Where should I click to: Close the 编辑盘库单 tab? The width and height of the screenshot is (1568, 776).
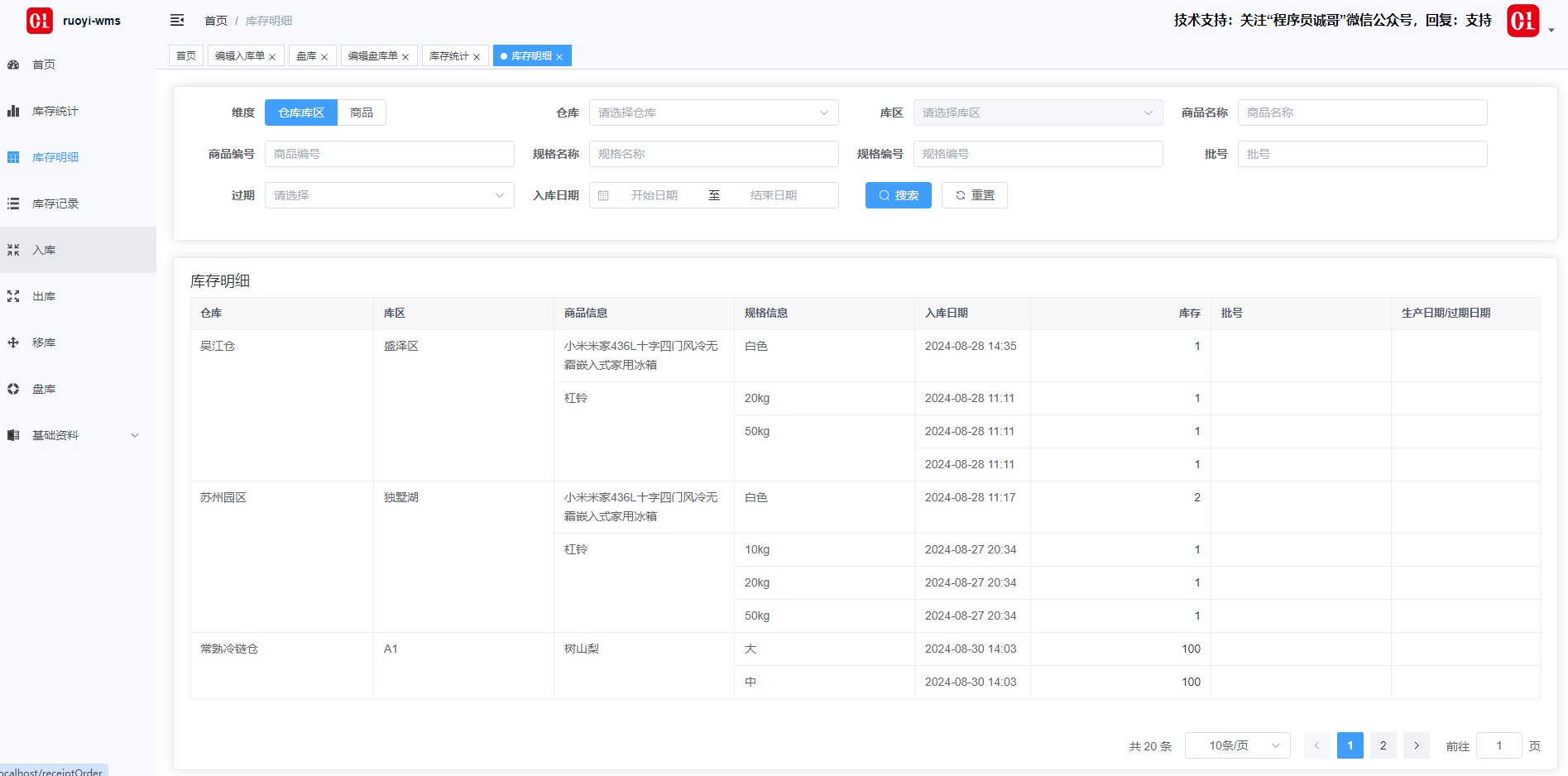click(405, 57)
